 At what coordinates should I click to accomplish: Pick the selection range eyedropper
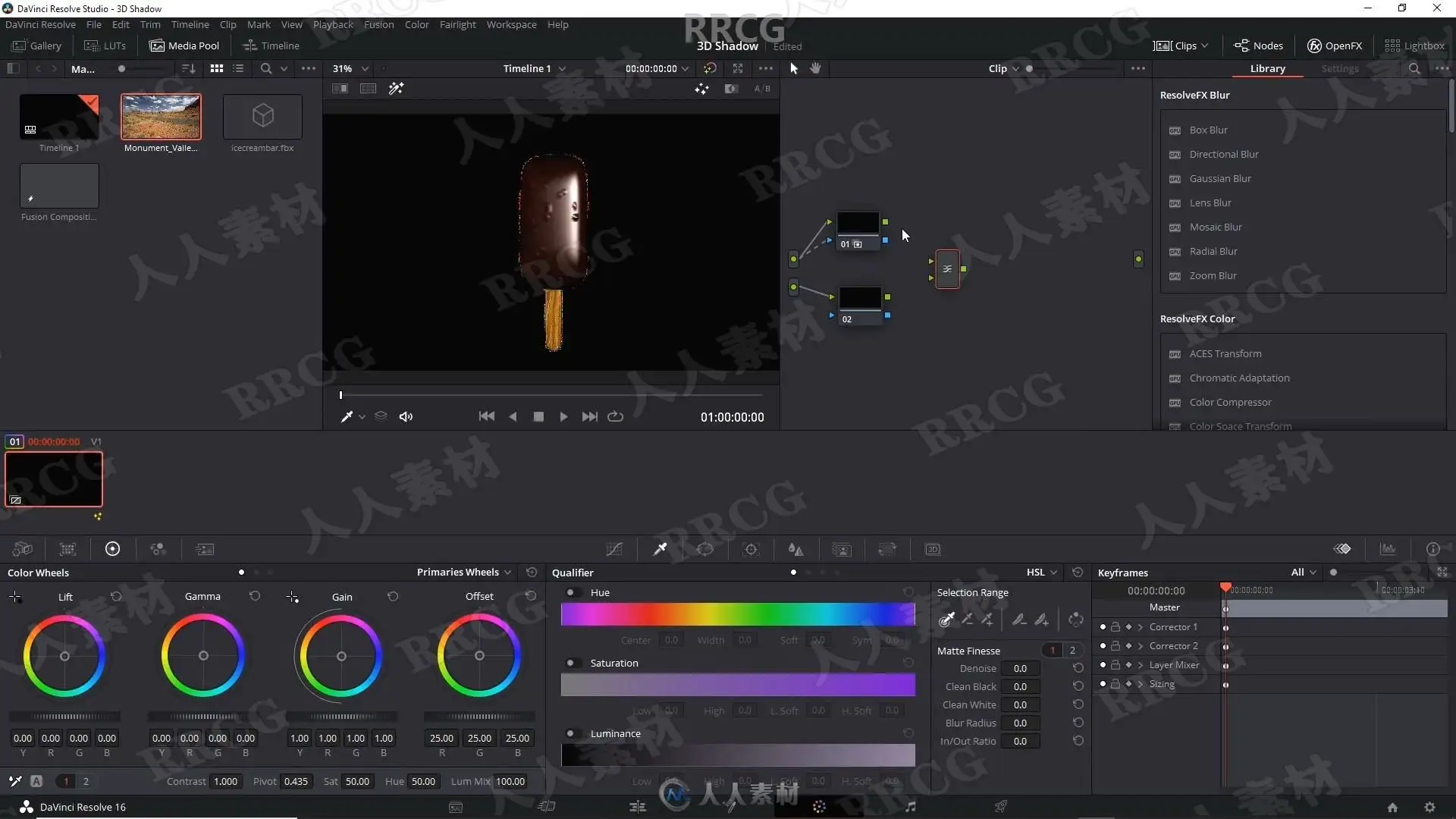[x=946, y=620]
